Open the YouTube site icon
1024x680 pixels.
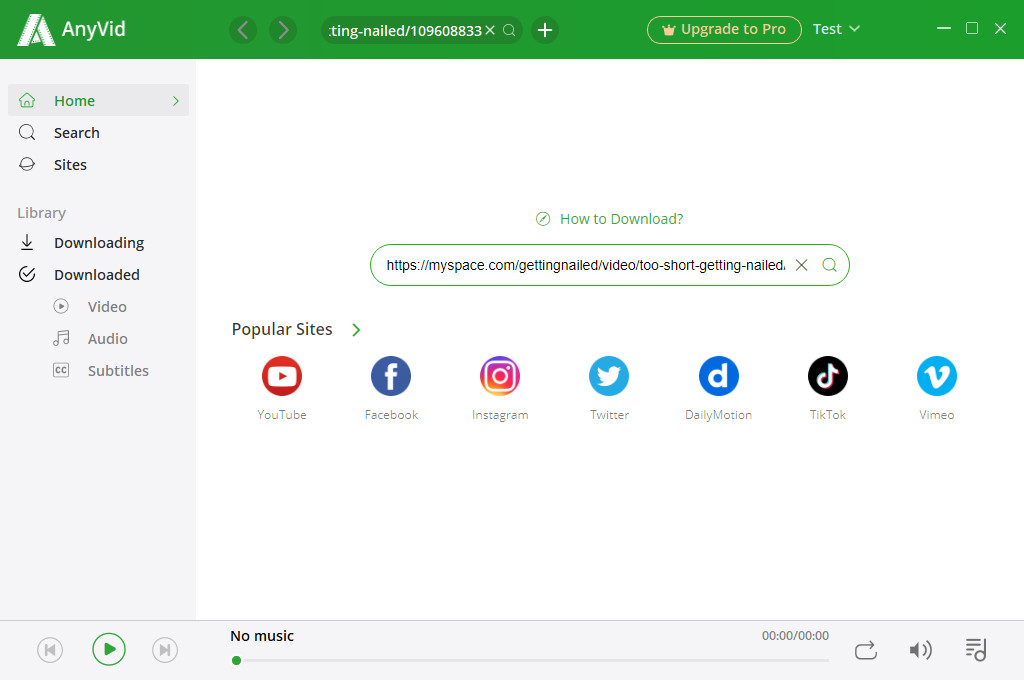click(x=281, y=376)
